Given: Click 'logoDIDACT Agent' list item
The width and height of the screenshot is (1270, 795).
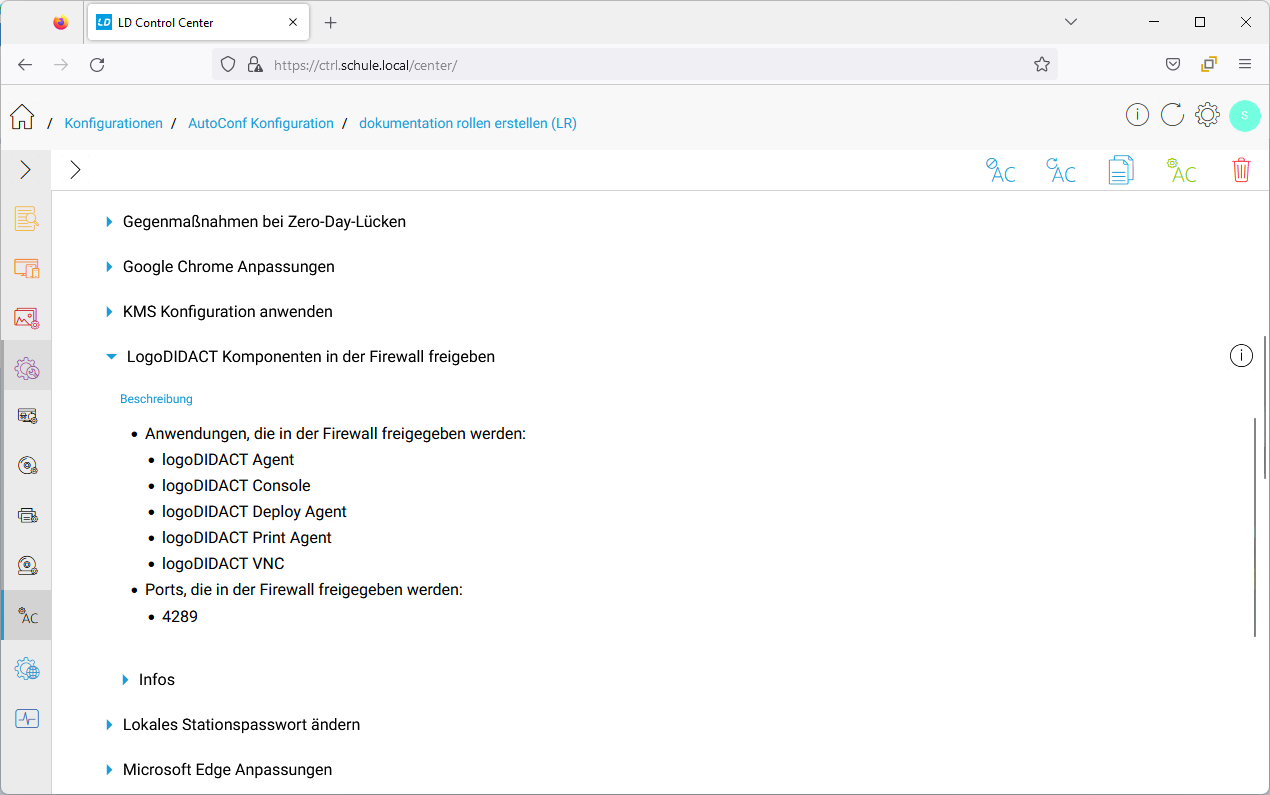Looking at the screenshot, I should [228, 460].
